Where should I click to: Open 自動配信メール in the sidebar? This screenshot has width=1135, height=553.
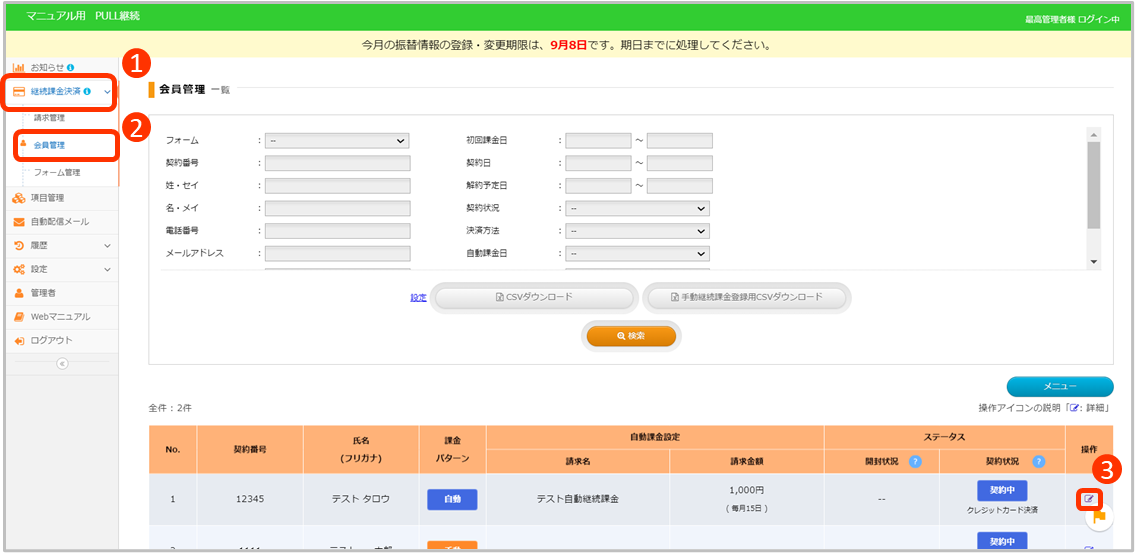(59, 221)
